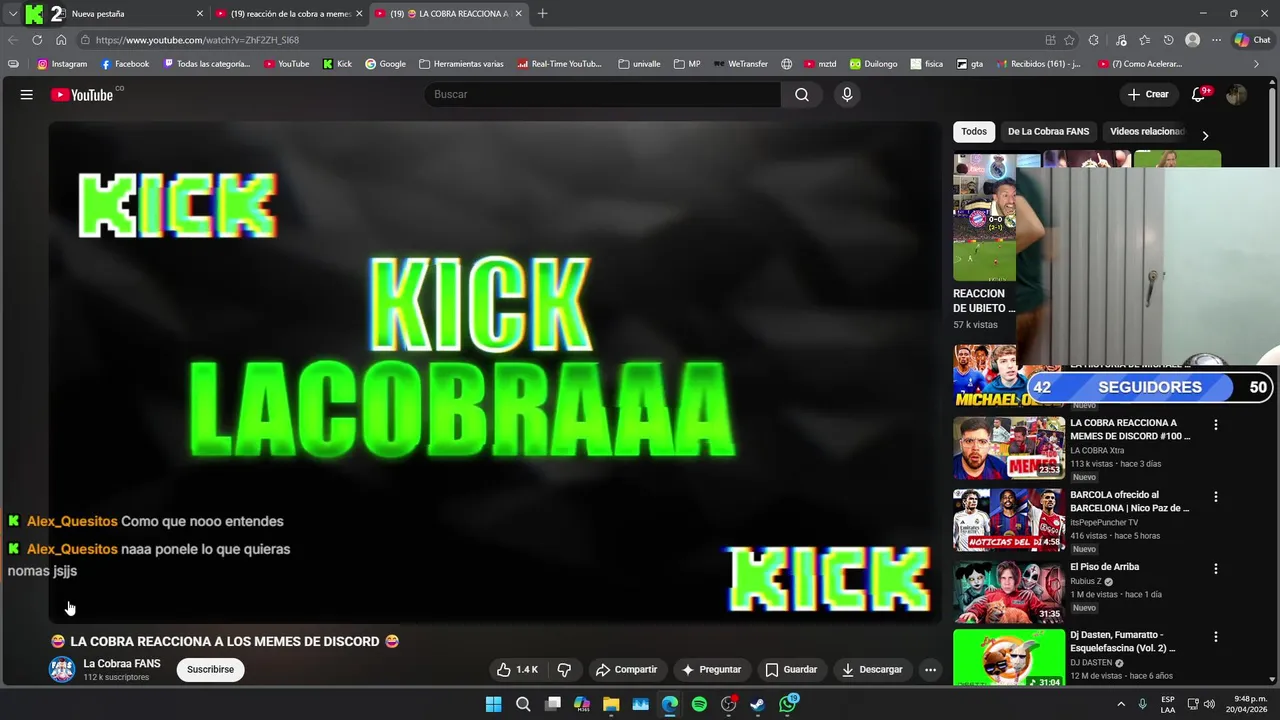The height and width of the screenshot is (720, 1280).
Task: Select the De La Cobraa FANS chip
Action: pos(1048,131)
